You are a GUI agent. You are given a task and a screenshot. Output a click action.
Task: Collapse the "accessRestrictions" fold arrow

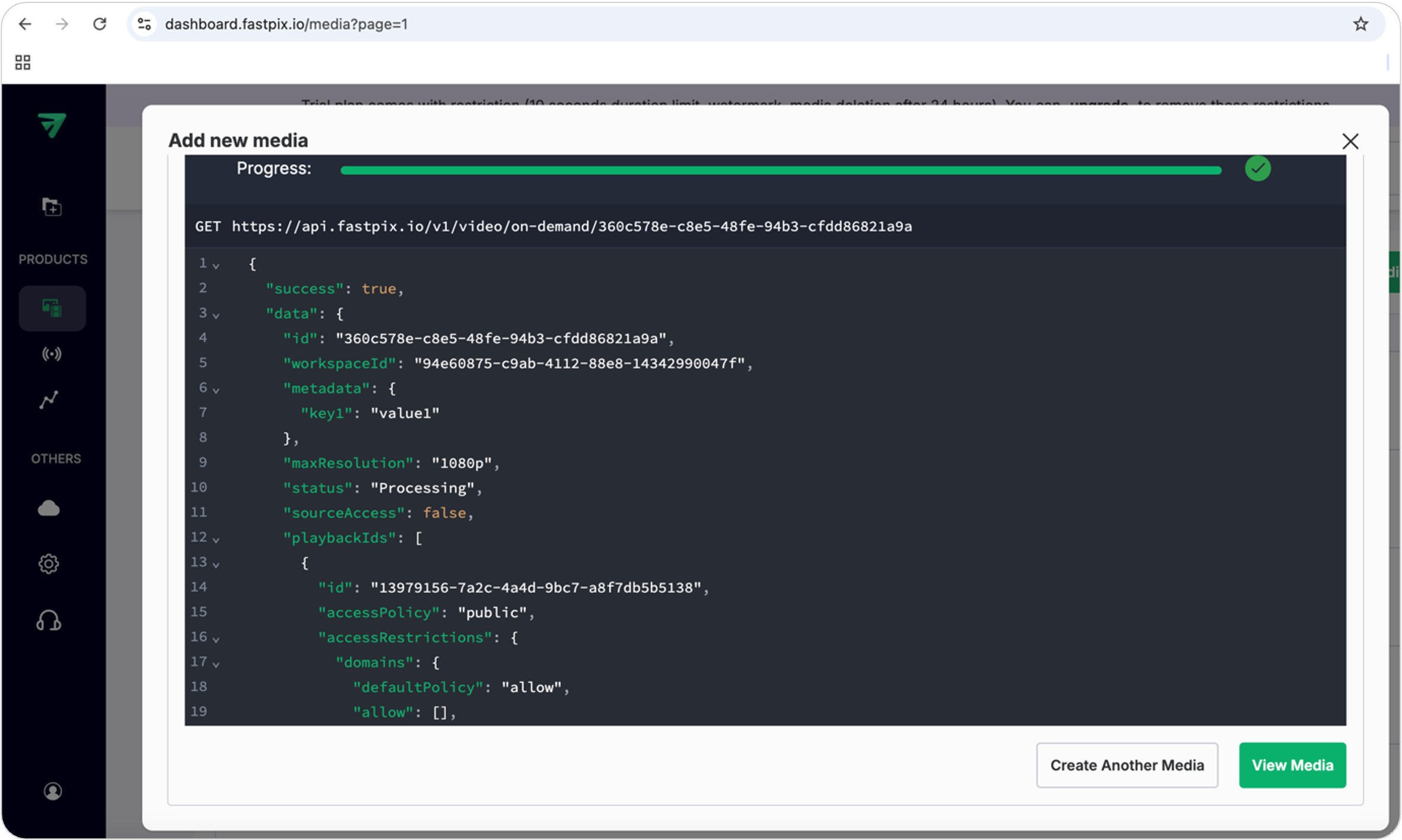216,640
